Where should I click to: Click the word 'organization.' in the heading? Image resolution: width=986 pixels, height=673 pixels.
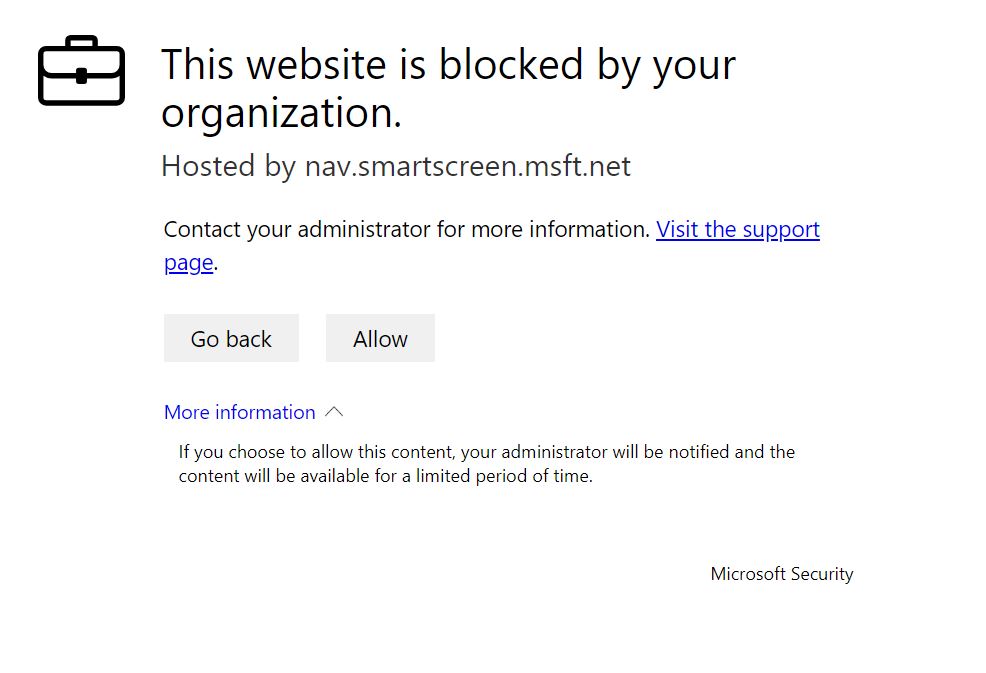281,114
